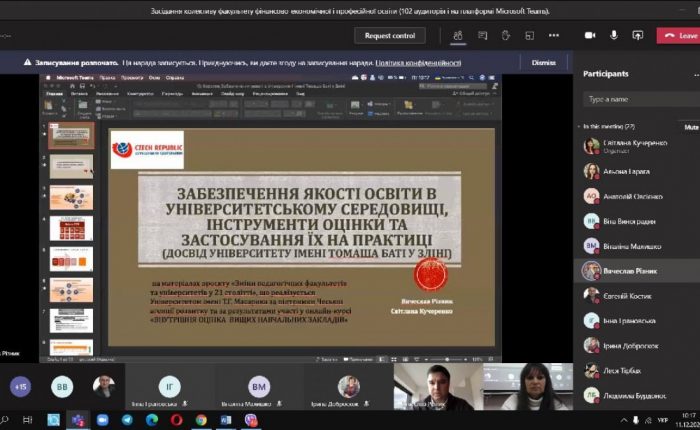
Task: Click the red Leave button
Action: 678,36
